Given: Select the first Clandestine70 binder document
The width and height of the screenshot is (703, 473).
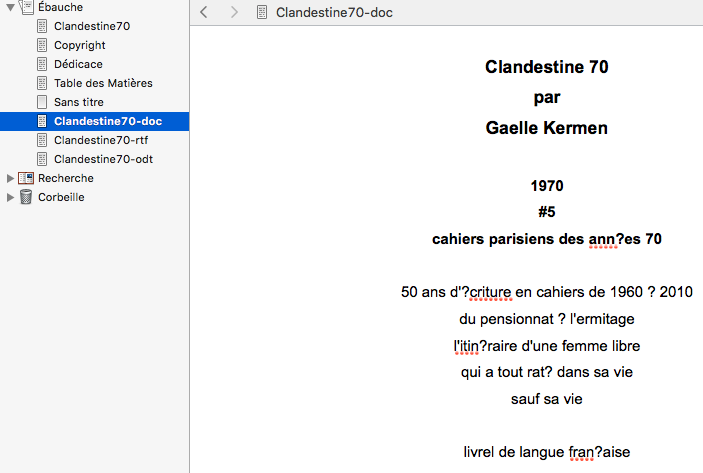Looking at the screenshot, I should pos(92,26).
